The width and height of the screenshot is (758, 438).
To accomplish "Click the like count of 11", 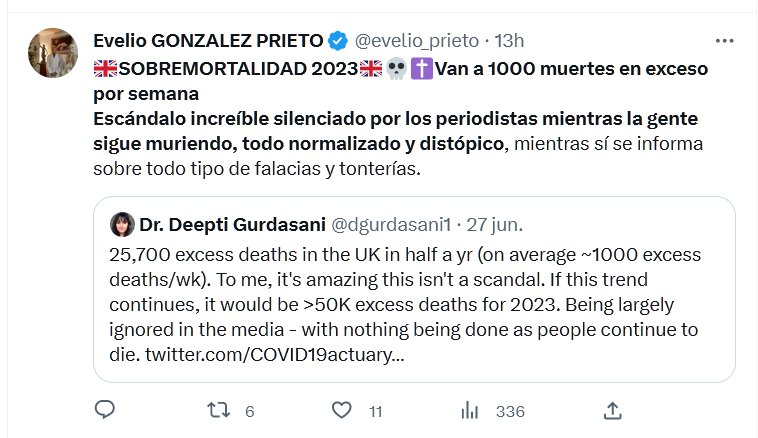I will 375,411.
